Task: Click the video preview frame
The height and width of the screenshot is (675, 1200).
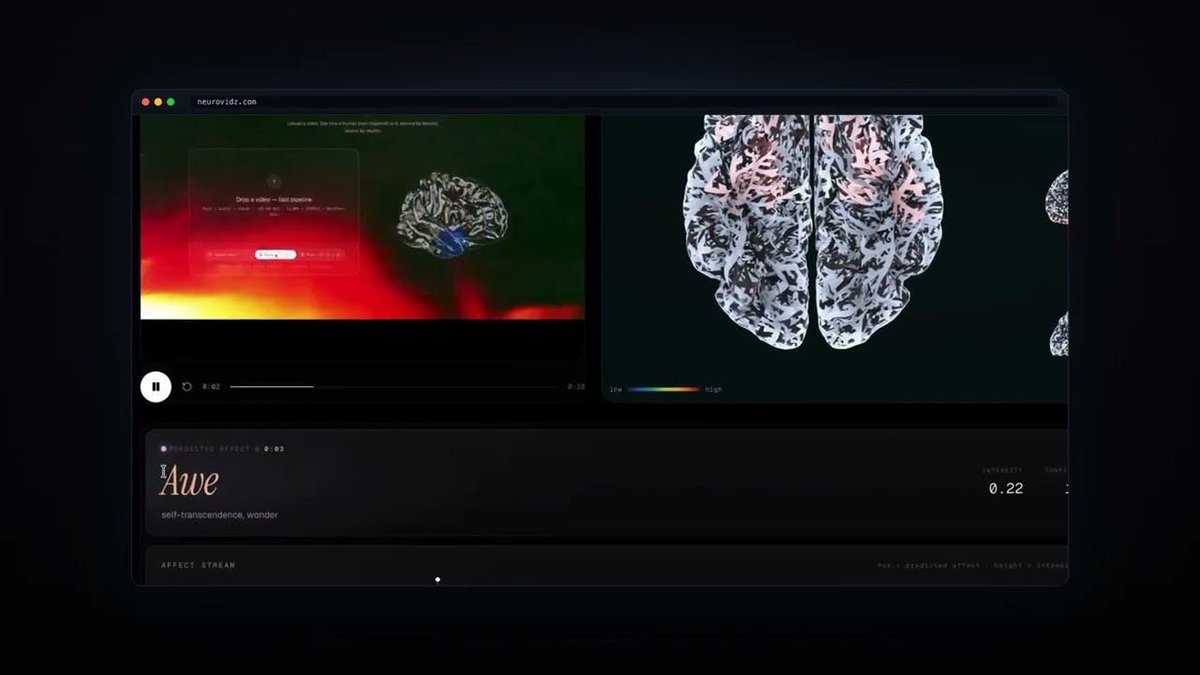Action: pos(362,217)
